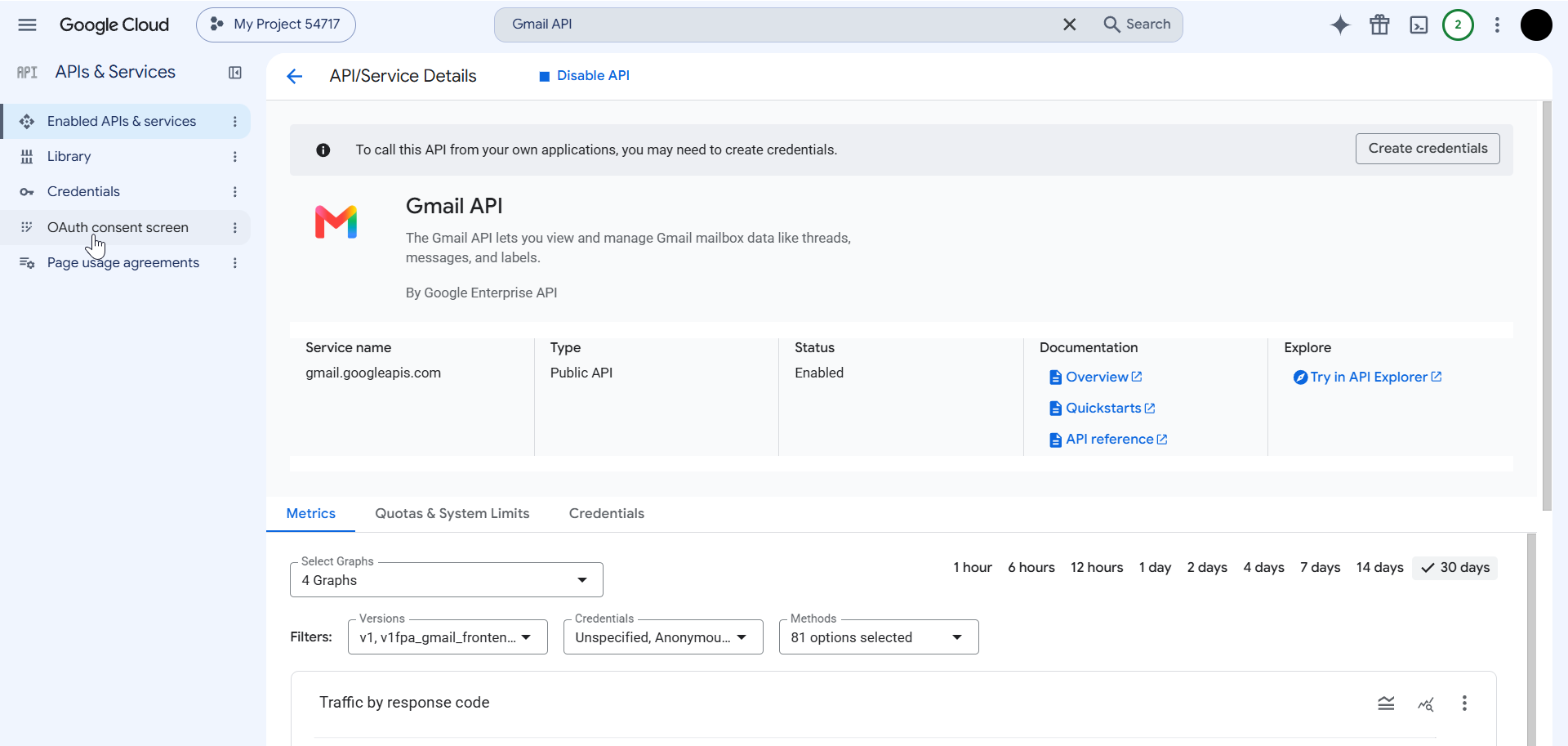Select the 12 hours time range
This screenshot has height=746, width=1568.
coord(1097,567)
